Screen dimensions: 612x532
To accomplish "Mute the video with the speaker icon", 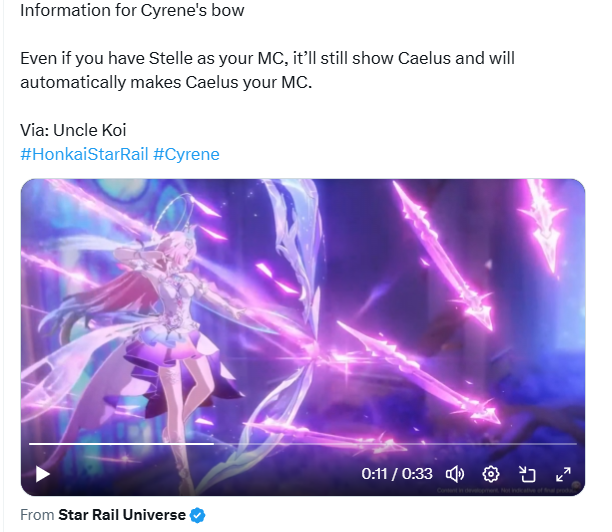I will 455,474.
